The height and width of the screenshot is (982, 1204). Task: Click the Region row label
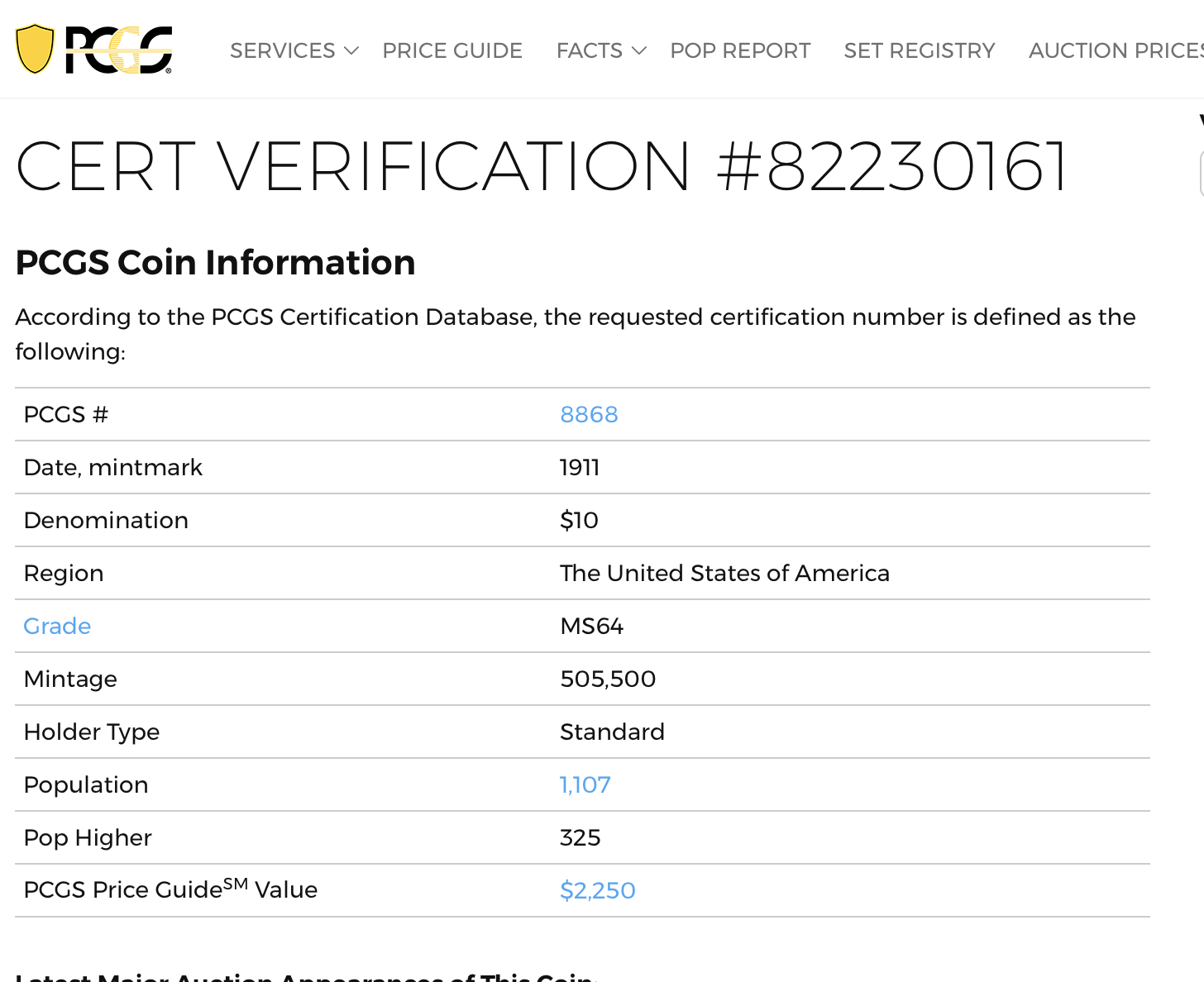click(64, 573)
